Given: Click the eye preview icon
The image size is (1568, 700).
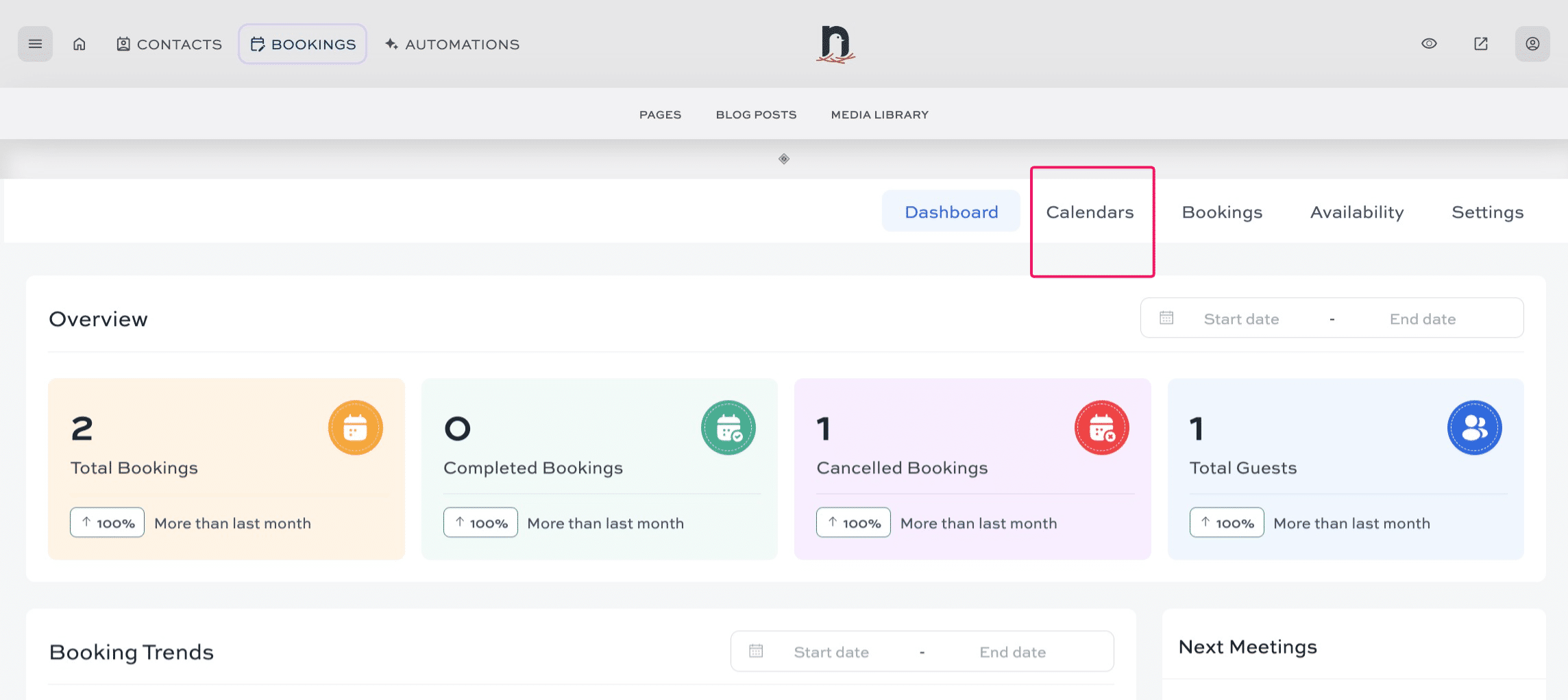Looking at the screenshot, I should tap(1429, 44).
